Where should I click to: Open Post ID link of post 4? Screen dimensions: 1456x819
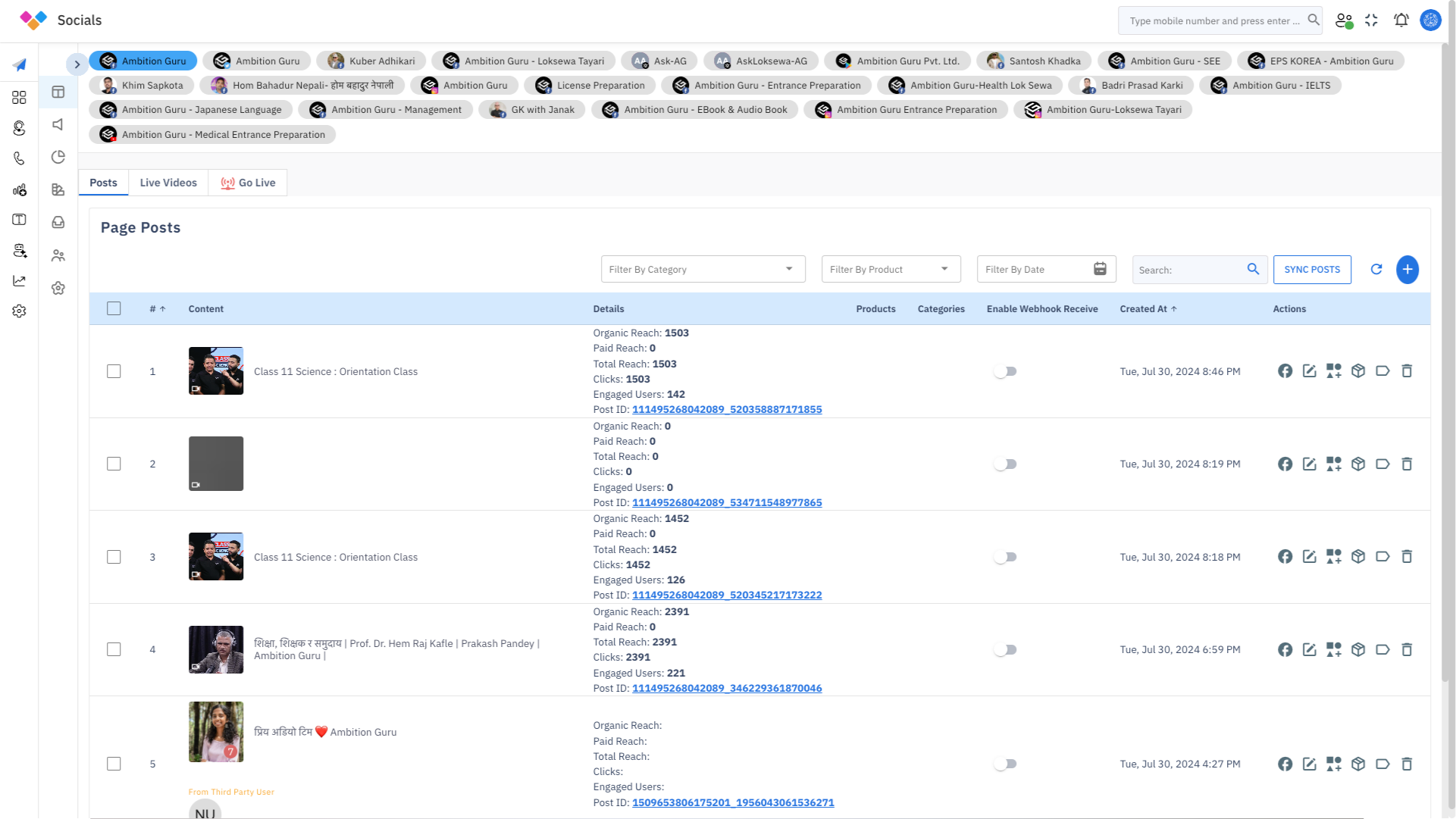coord(726,688)
